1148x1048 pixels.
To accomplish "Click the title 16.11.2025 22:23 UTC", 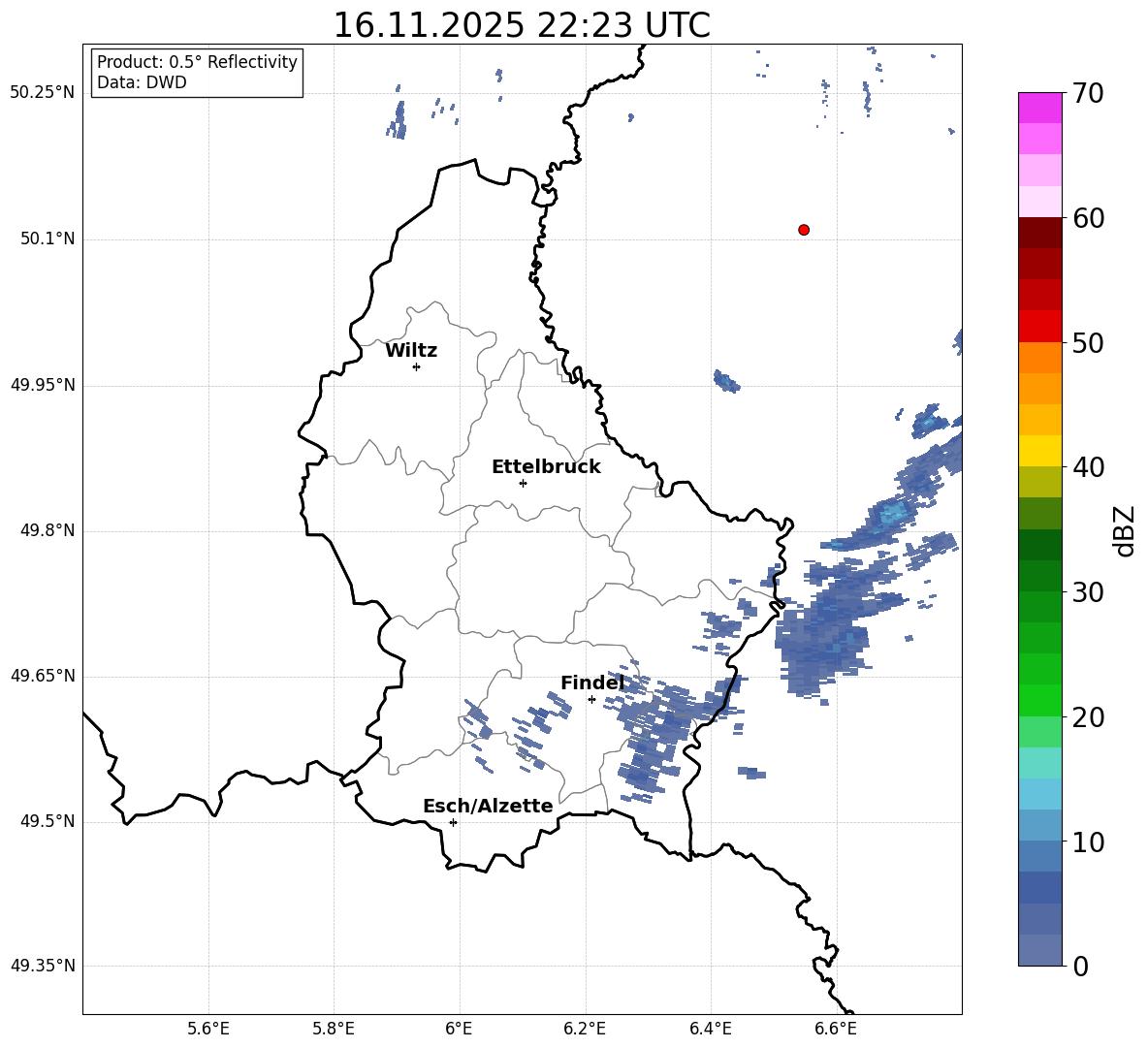I will pos(522,25).
